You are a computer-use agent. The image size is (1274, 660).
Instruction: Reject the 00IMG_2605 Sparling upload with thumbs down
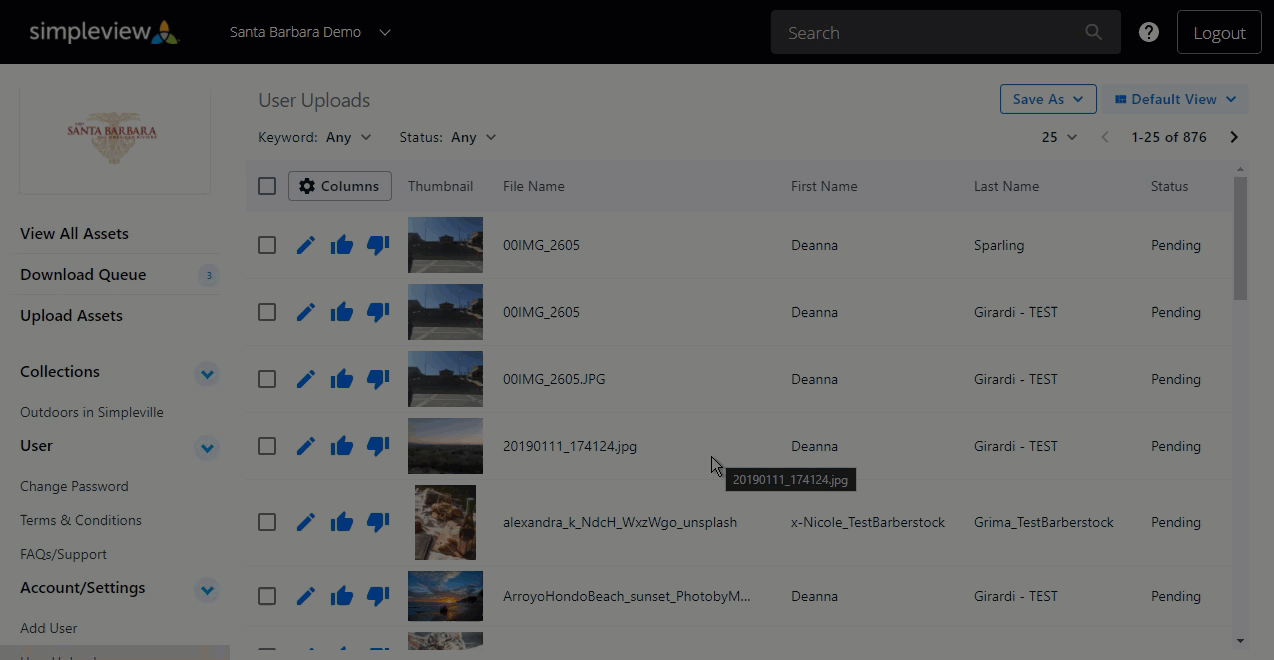pos(378,245)
